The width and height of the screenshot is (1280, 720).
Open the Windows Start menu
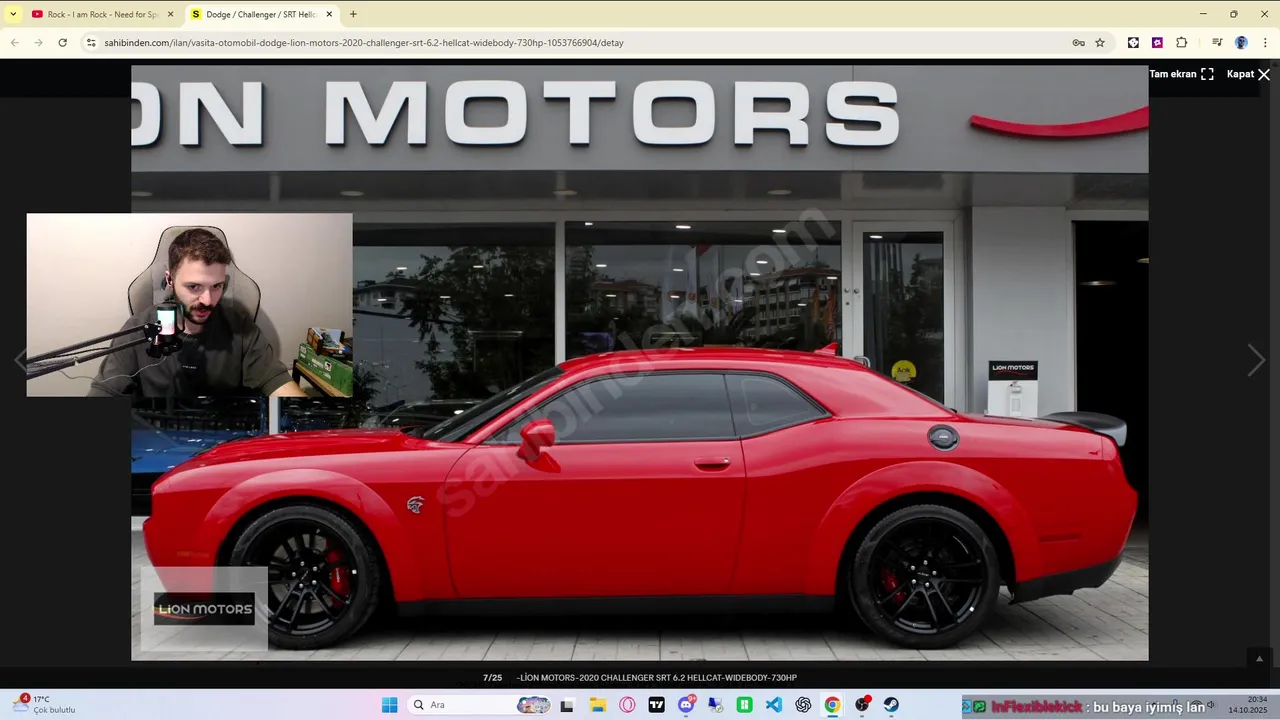389,705
